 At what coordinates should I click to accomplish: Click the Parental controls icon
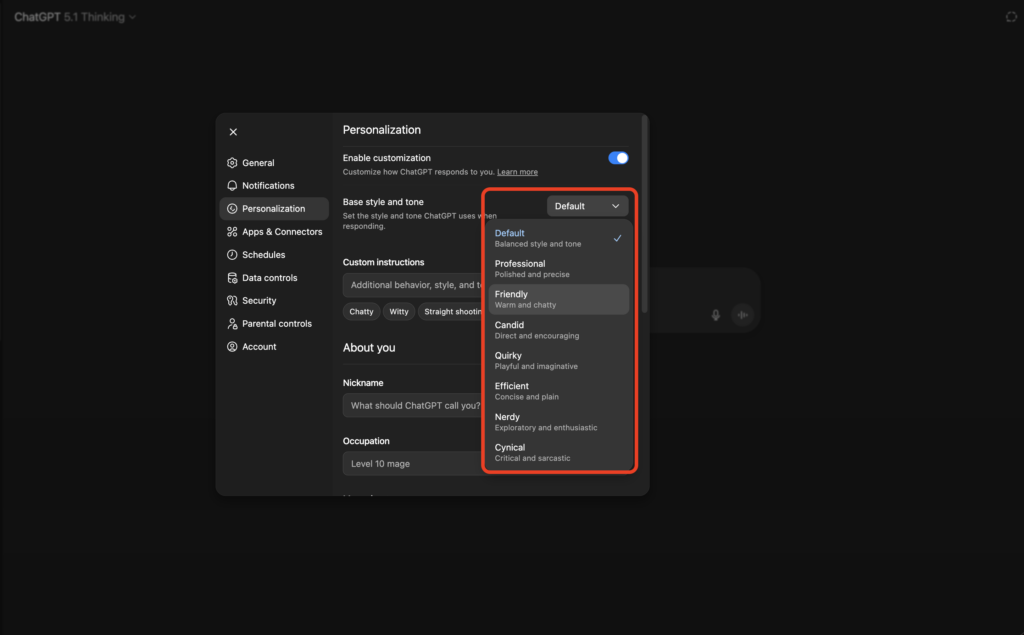click(x=232, y=324)
